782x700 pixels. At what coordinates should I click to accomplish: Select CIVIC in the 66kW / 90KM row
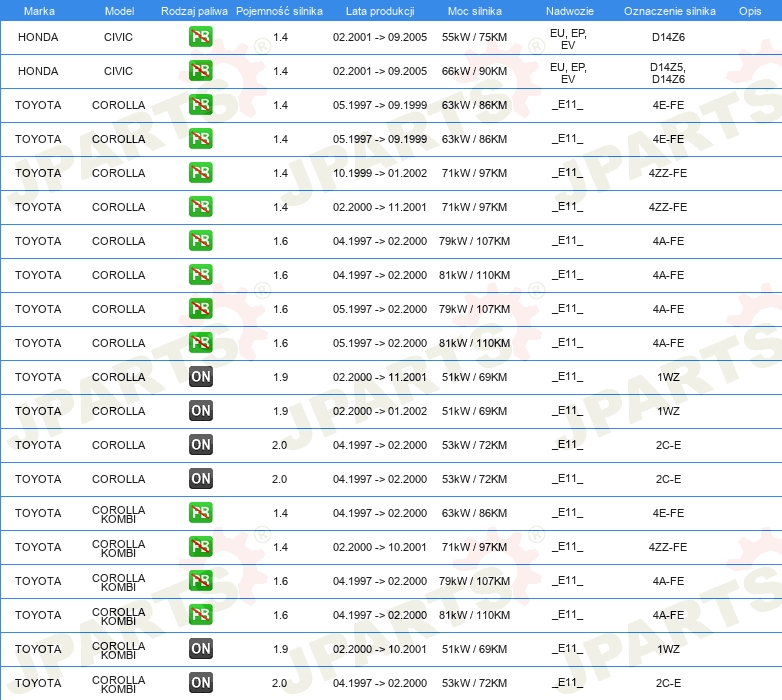[x=118, y=71]
